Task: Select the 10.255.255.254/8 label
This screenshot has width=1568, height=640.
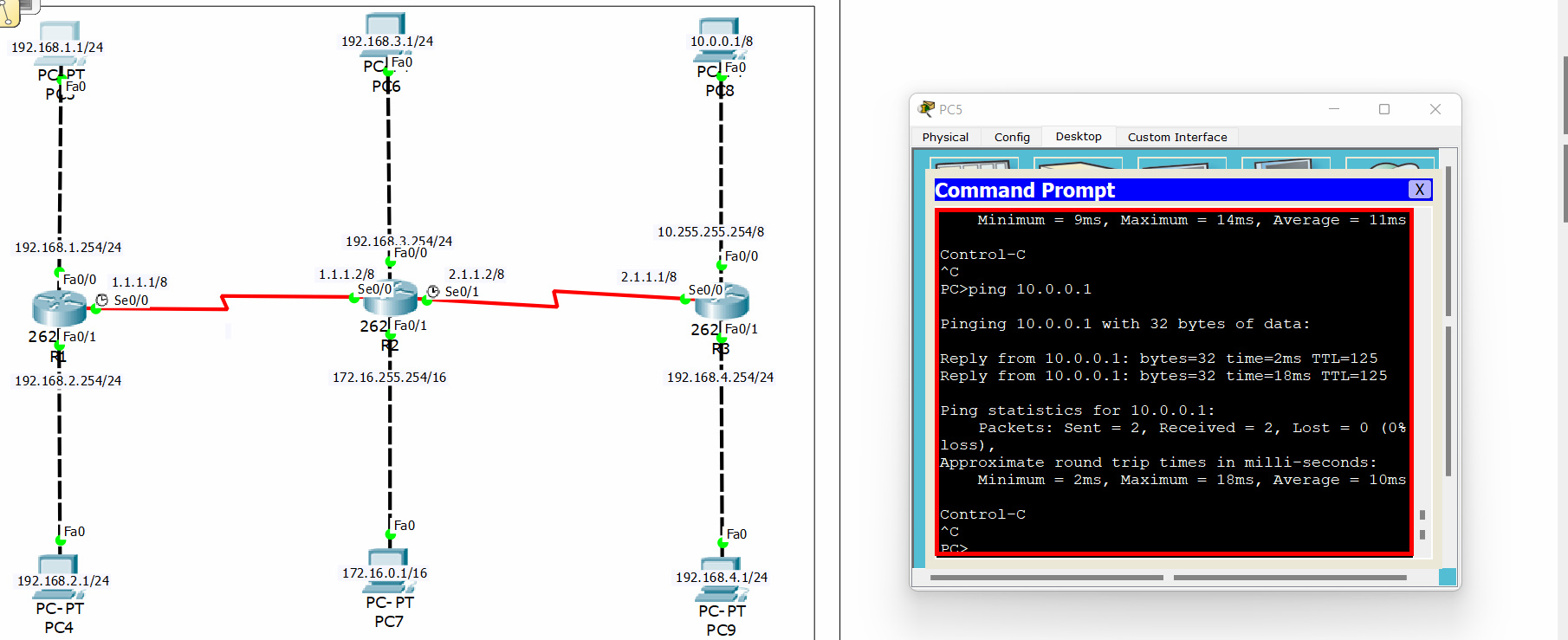Action: pyautogui.click(x=710, y=232)
